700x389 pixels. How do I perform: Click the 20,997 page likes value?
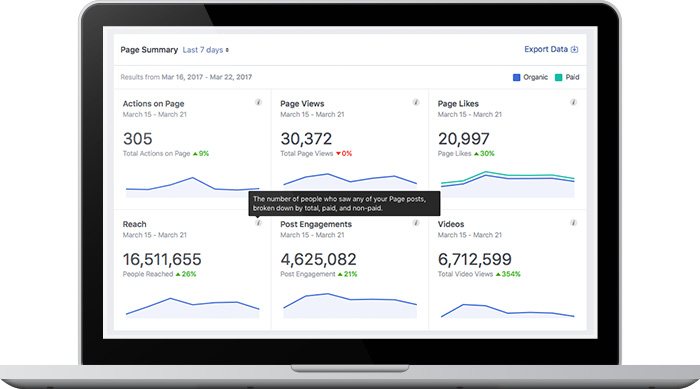coord(463,139)
